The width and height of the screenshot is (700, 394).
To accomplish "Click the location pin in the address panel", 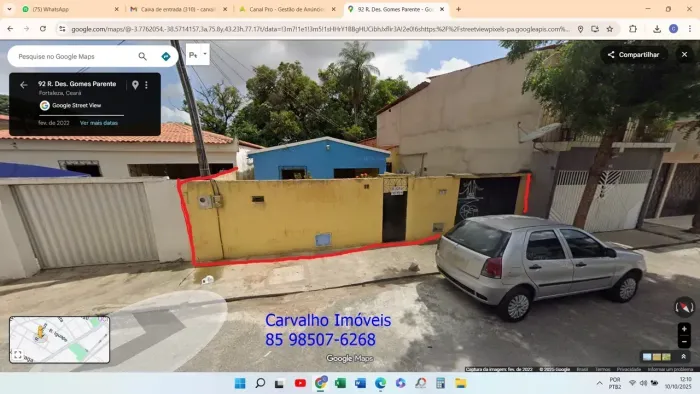I will (x=135, y=85).
